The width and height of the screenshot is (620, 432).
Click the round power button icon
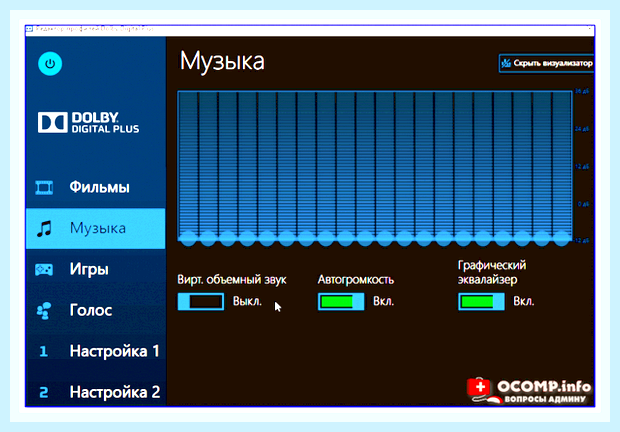pos(50,64)
